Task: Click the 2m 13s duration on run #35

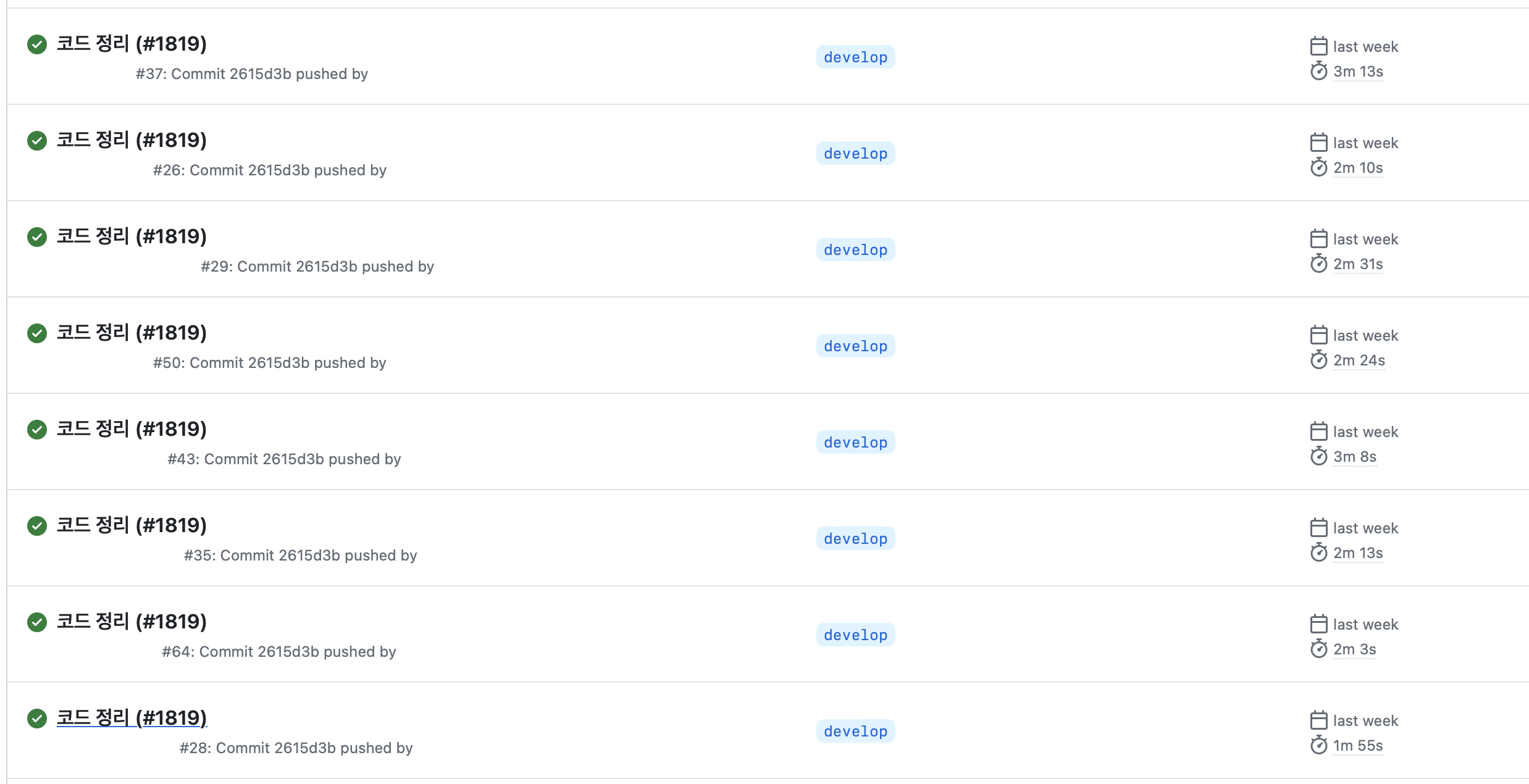Action: click(x=1358, y=553)
